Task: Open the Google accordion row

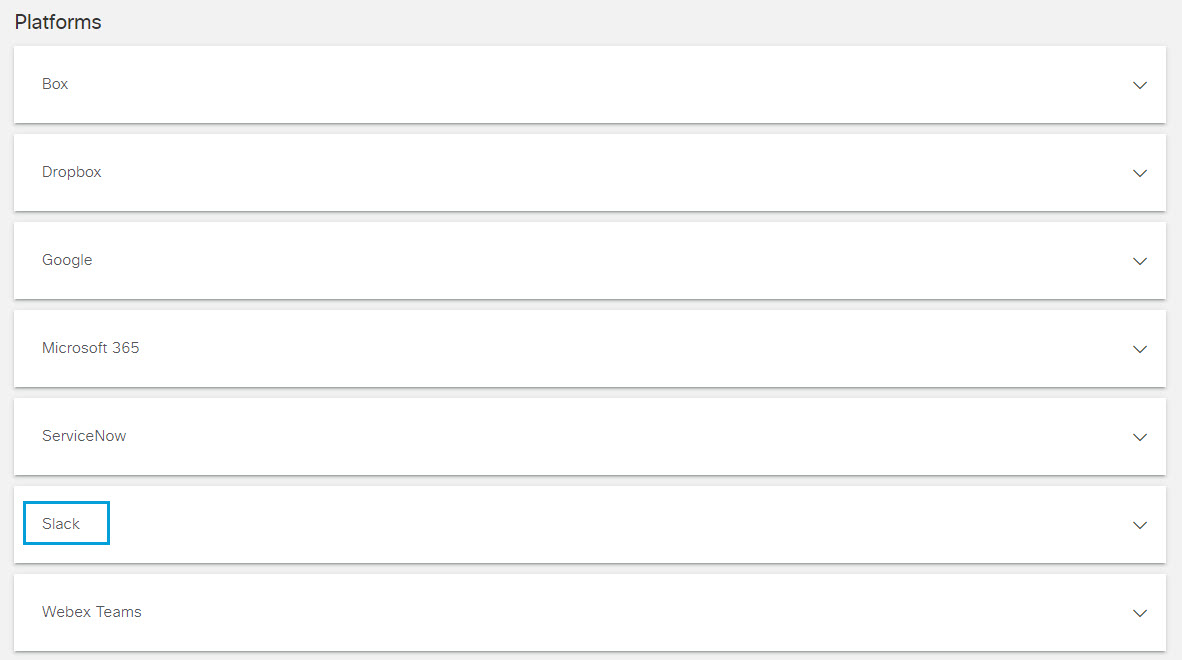Action: tap(589, 261)
